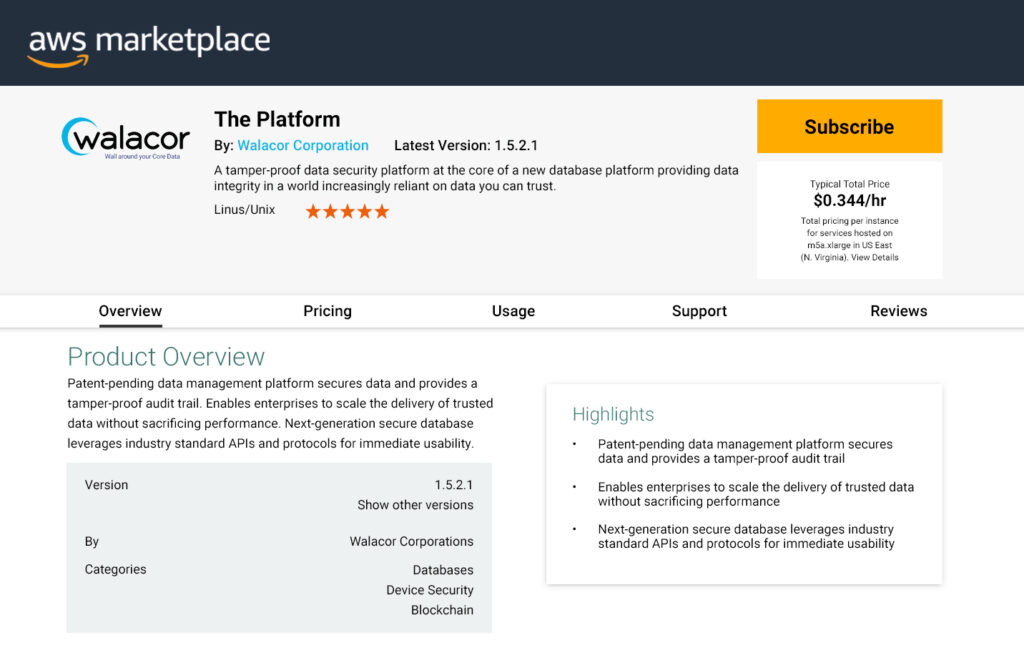
Task: Switch to the Pricing tab
Action: [327, 311]
